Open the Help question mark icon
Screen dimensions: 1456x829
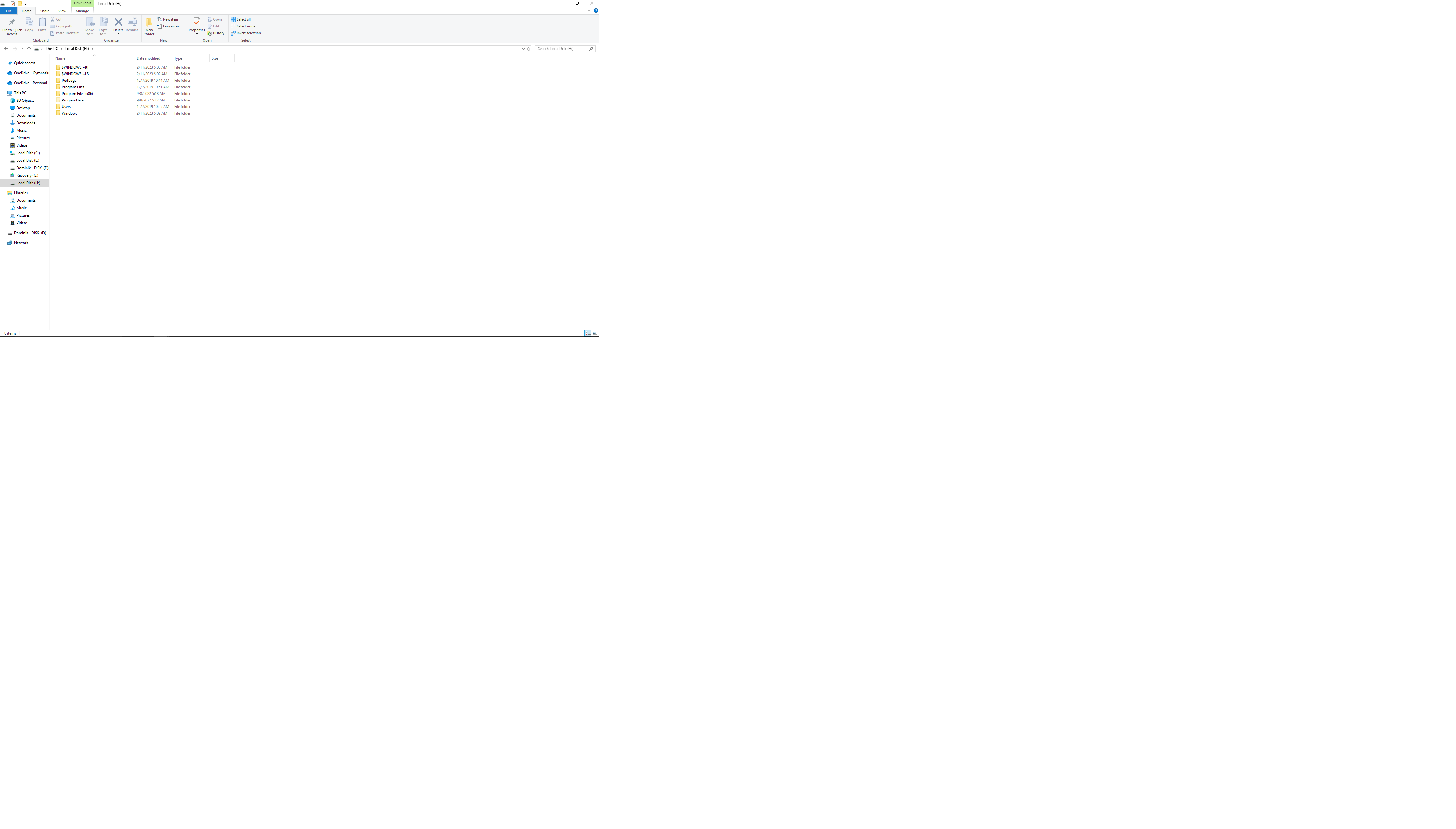596,11
